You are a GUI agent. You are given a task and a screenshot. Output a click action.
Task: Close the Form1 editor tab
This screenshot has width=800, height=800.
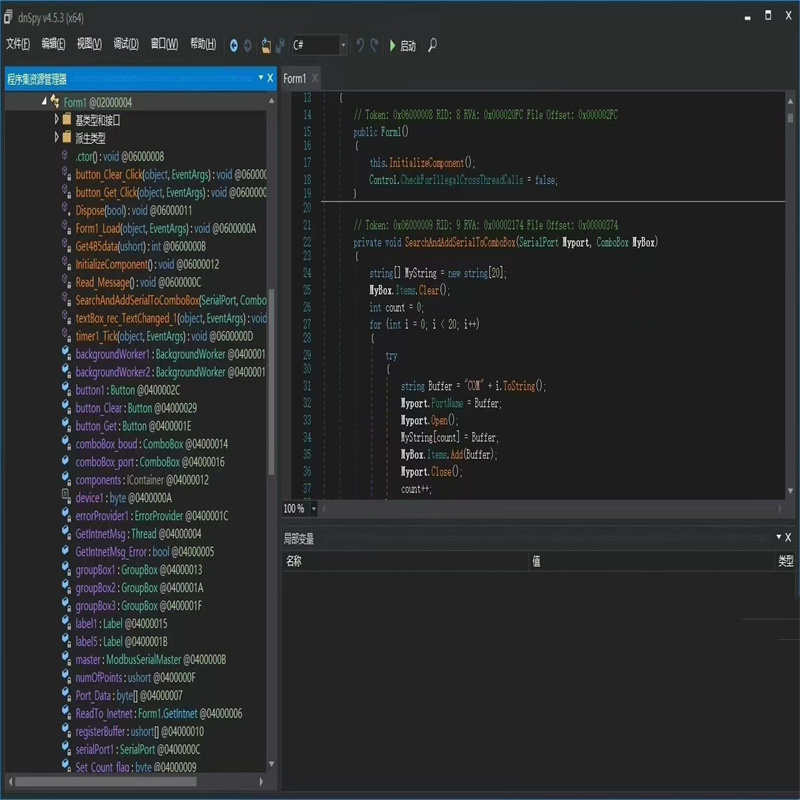click(x=315, y=78)
